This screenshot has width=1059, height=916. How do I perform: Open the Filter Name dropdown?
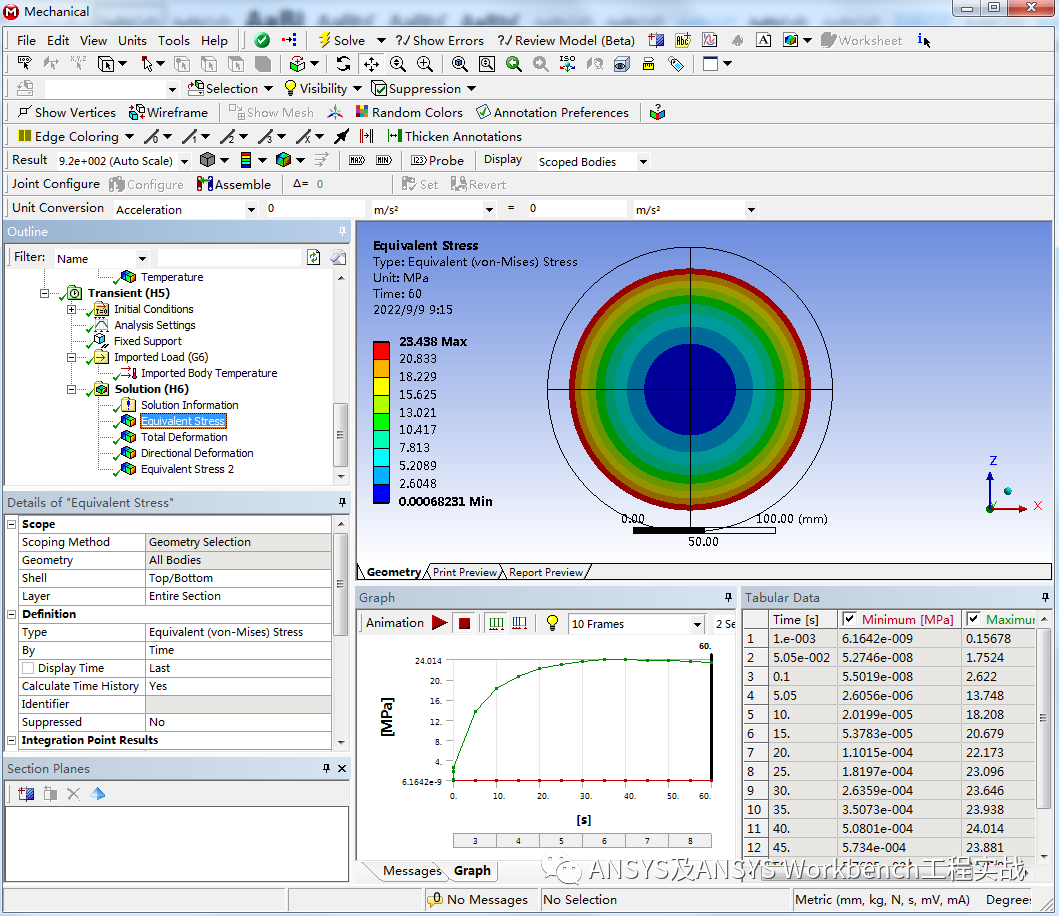tap(143, 258)
